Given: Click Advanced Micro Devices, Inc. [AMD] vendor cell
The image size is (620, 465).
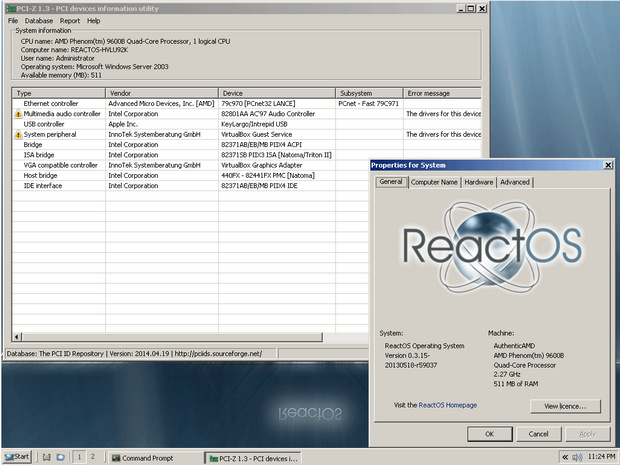Looking at the screenshot, I should 161,104.
